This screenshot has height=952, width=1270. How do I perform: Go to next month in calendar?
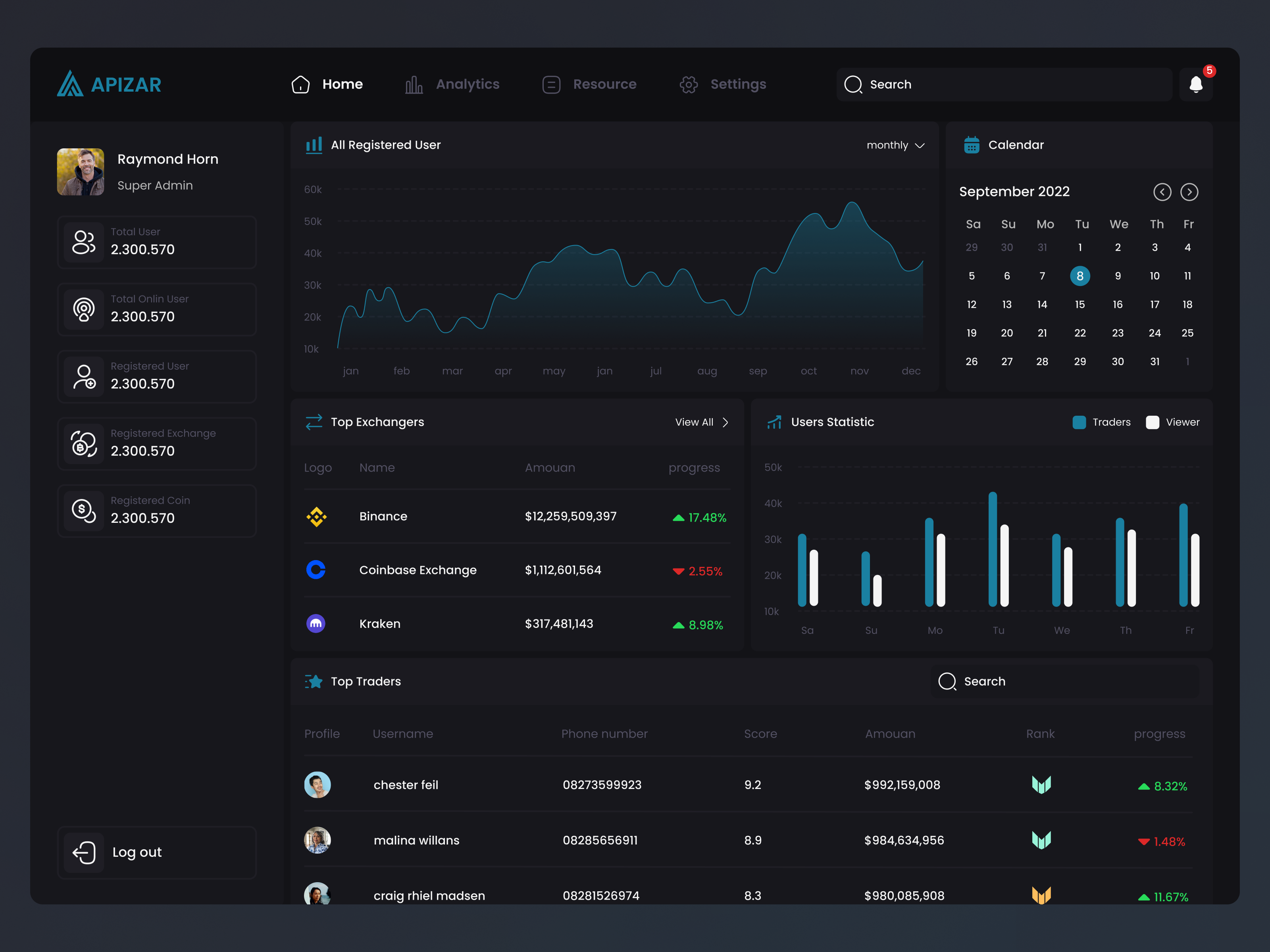(x=1189, y=192)
